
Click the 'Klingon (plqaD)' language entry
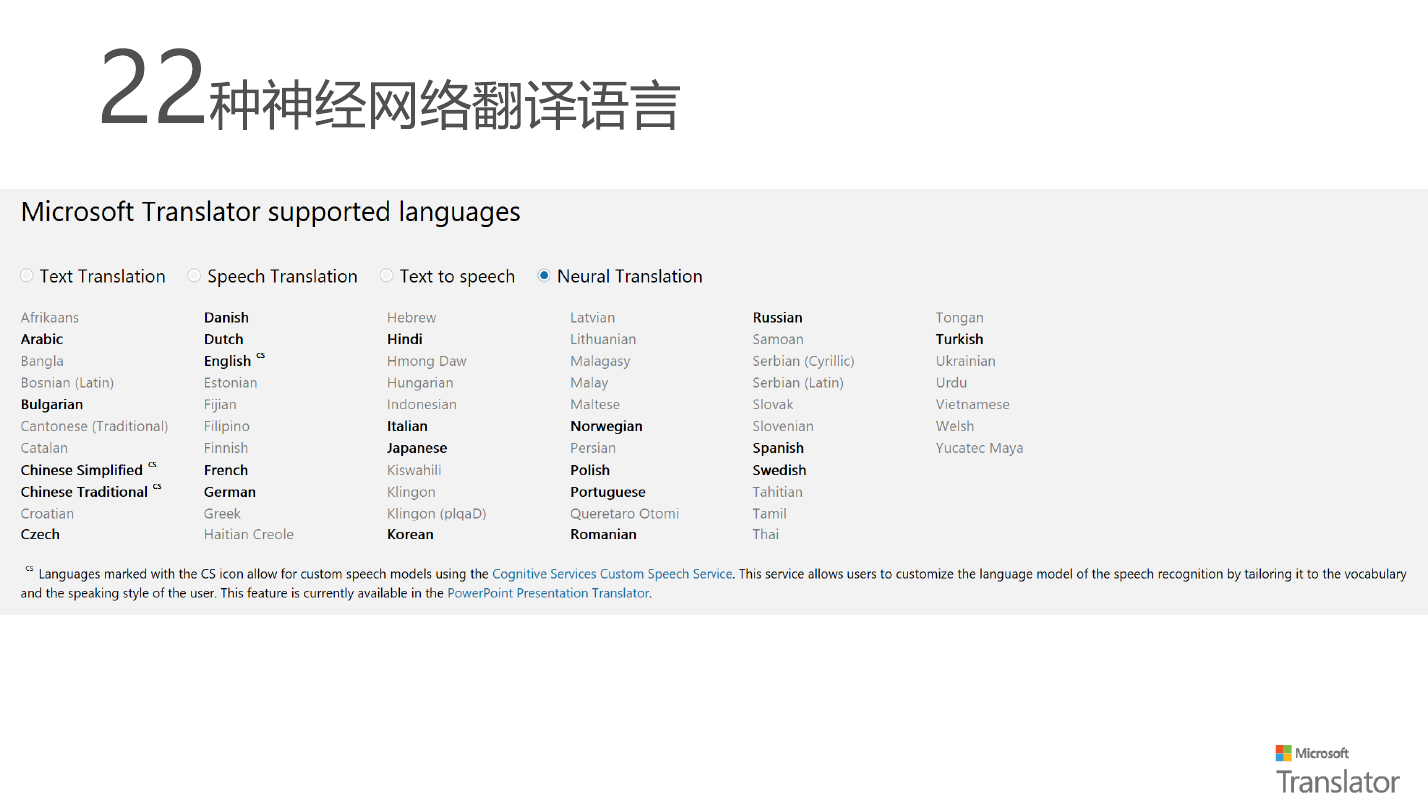tap(437, 514)
